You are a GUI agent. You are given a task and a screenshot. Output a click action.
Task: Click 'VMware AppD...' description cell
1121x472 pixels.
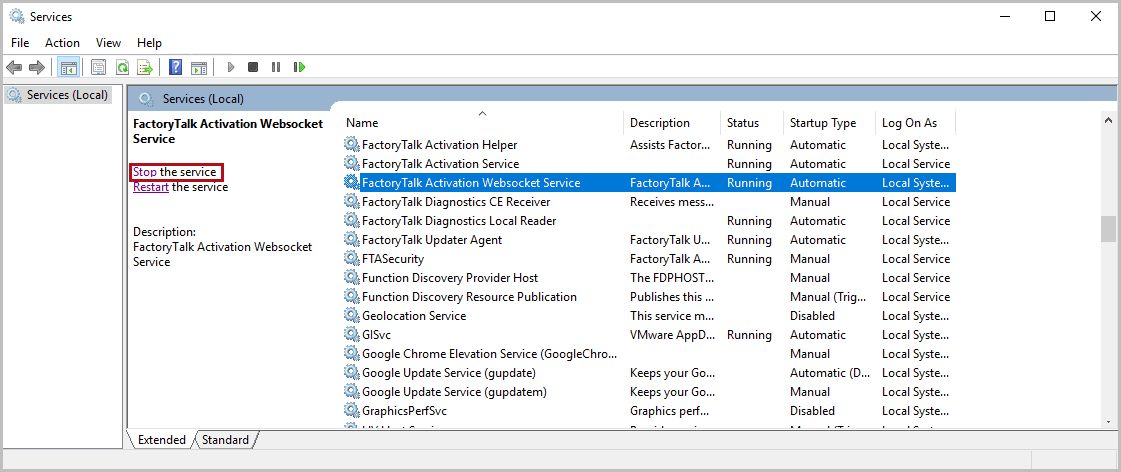(671, 335)
